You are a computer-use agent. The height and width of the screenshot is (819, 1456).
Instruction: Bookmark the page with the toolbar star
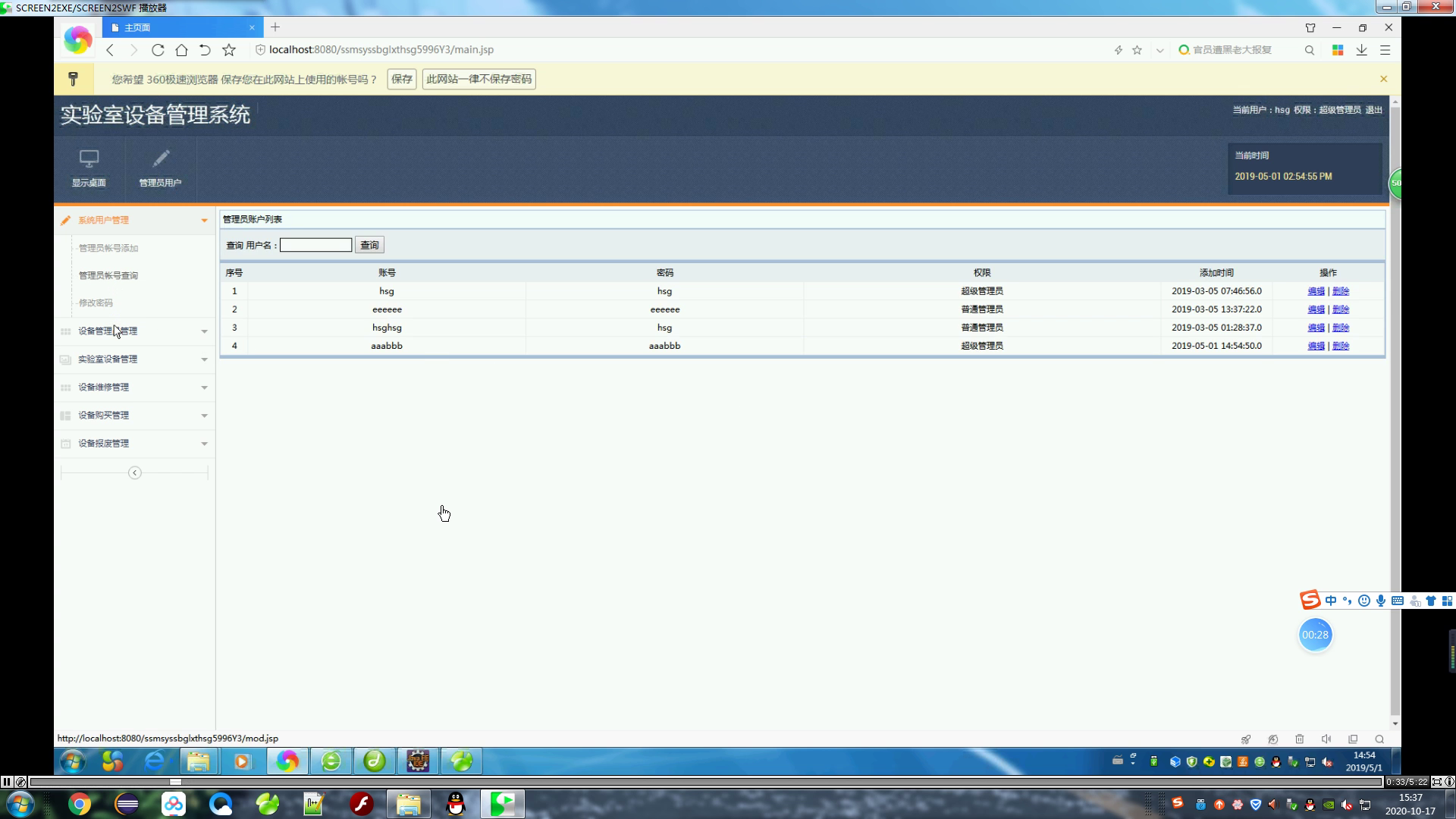pos(229,50)
